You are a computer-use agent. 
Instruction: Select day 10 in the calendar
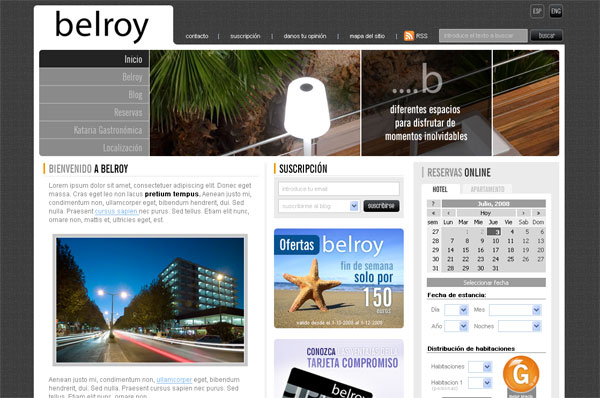click(x=496, y=241)
